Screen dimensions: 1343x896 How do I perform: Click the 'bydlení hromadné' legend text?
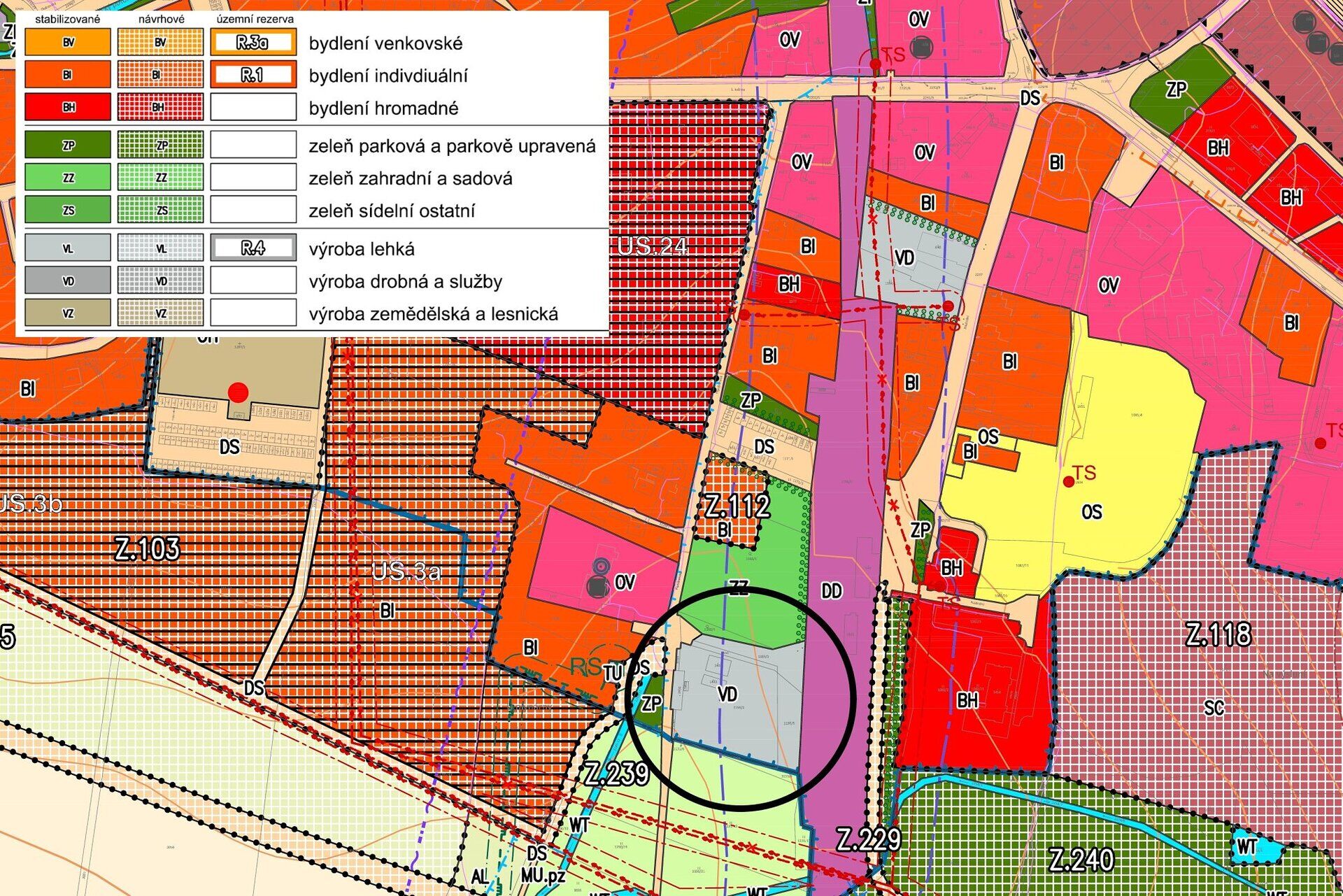(x=383, y=108)
